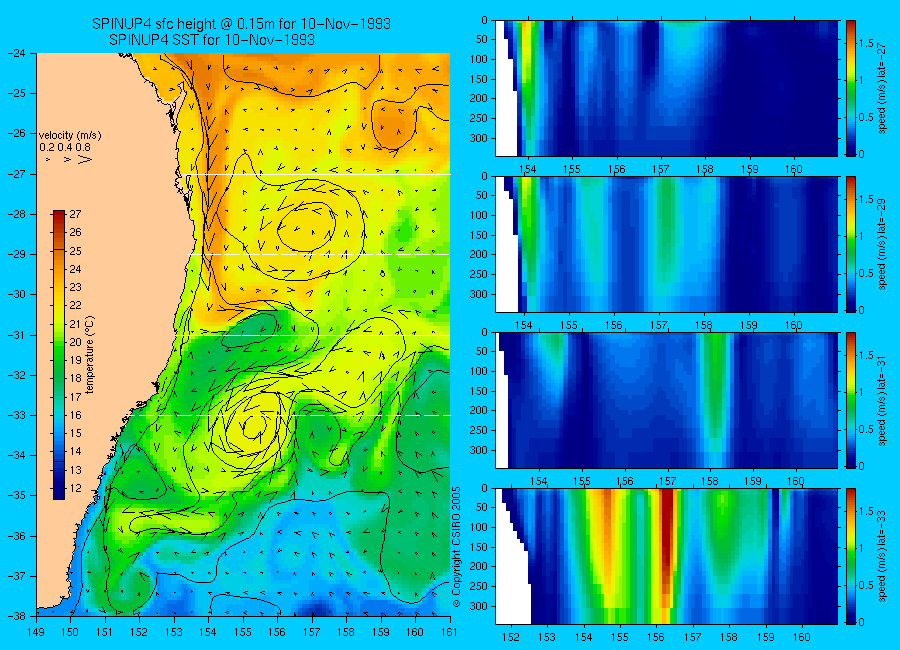Image resolution: width=900 pixels, height=650 pixels.
Task: Click the largest velocity legend arrow under 0.8
Action: tap(85, 159)
